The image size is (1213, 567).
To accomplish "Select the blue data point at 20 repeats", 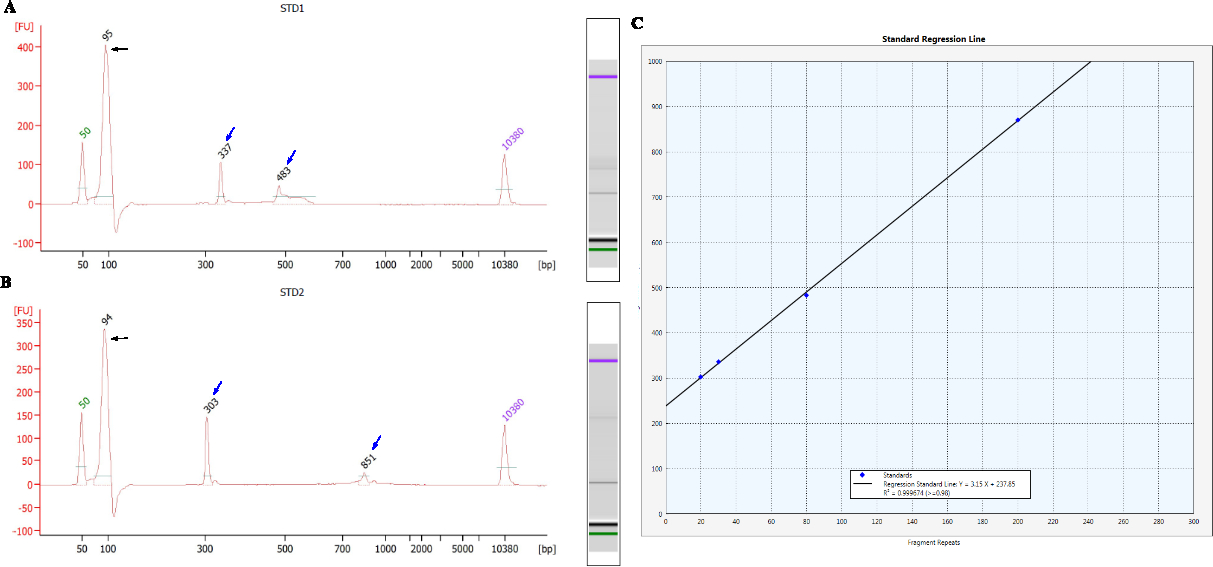I will (x=700, y=377).
